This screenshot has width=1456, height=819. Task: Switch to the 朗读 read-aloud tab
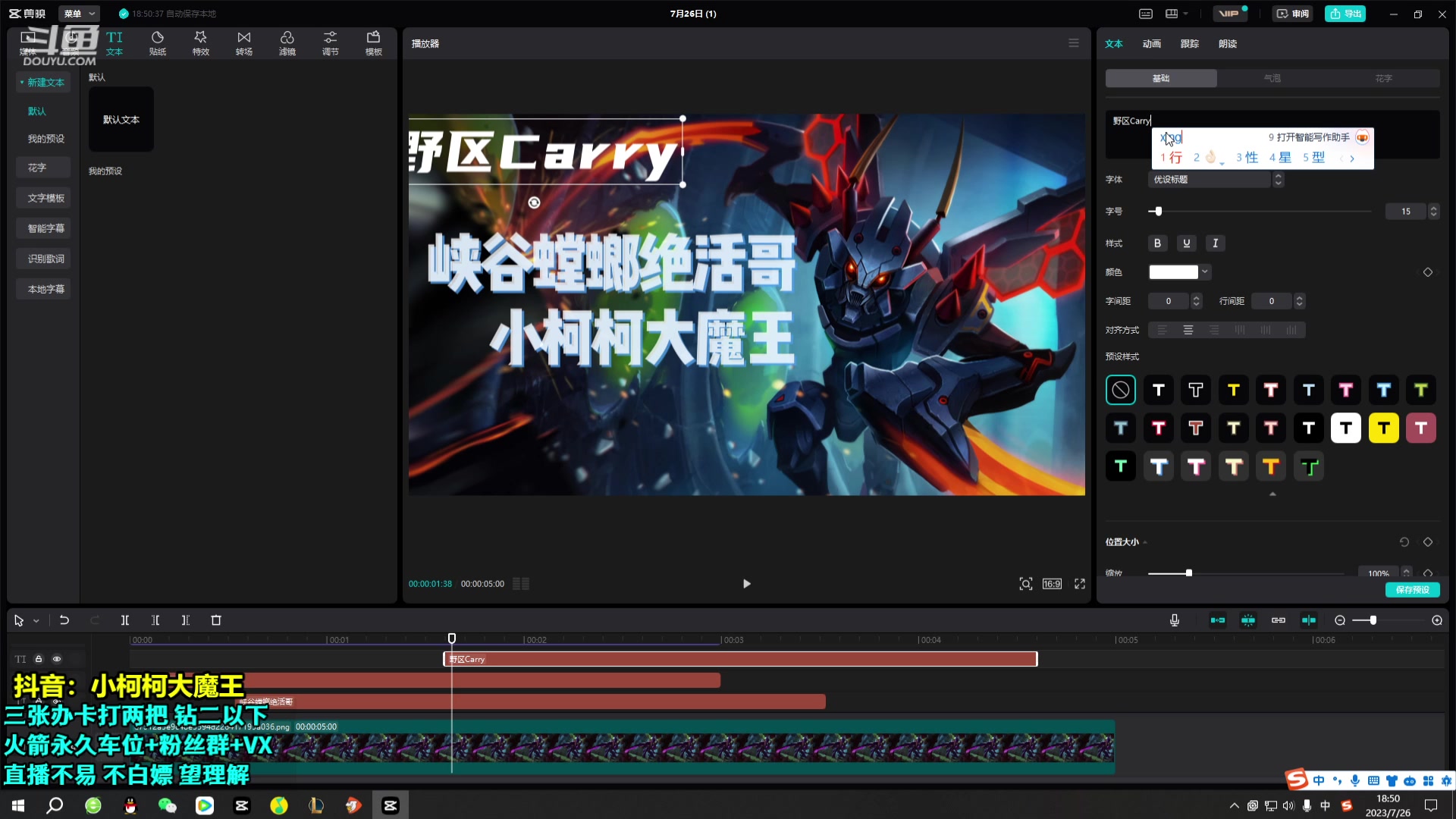click(x=1228, y=44)
